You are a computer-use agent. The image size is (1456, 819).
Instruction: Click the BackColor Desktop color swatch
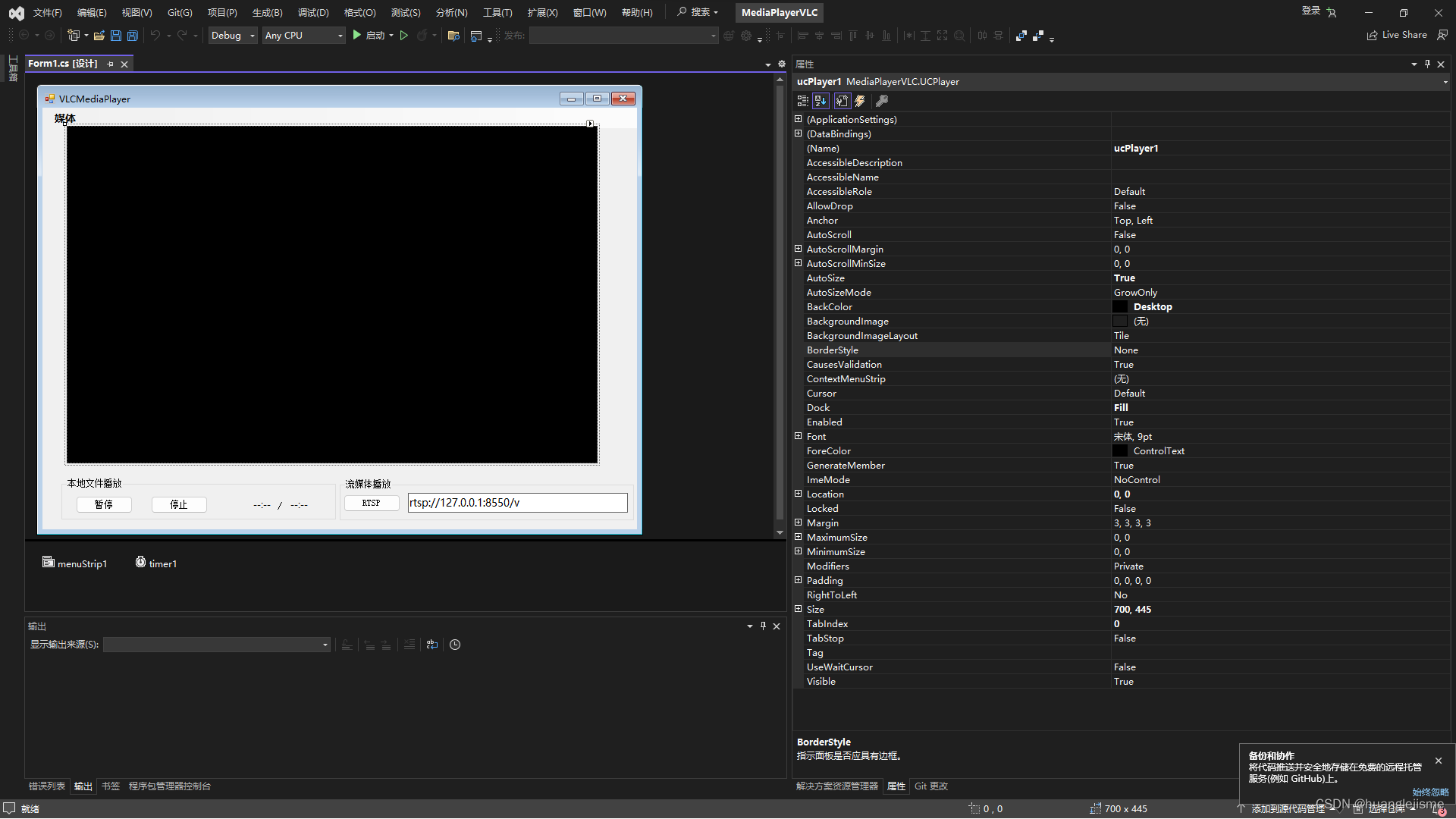[1120, 307]
